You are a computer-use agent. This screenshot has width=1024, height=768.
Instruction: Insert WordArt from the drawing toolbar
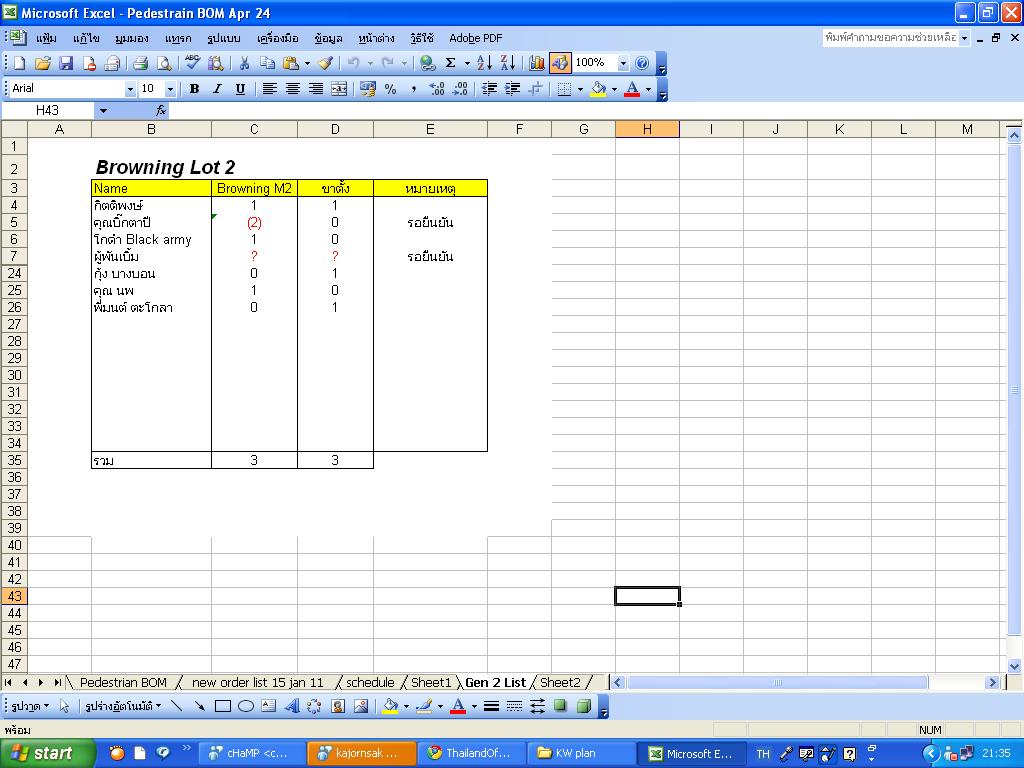tap(292, 706)
